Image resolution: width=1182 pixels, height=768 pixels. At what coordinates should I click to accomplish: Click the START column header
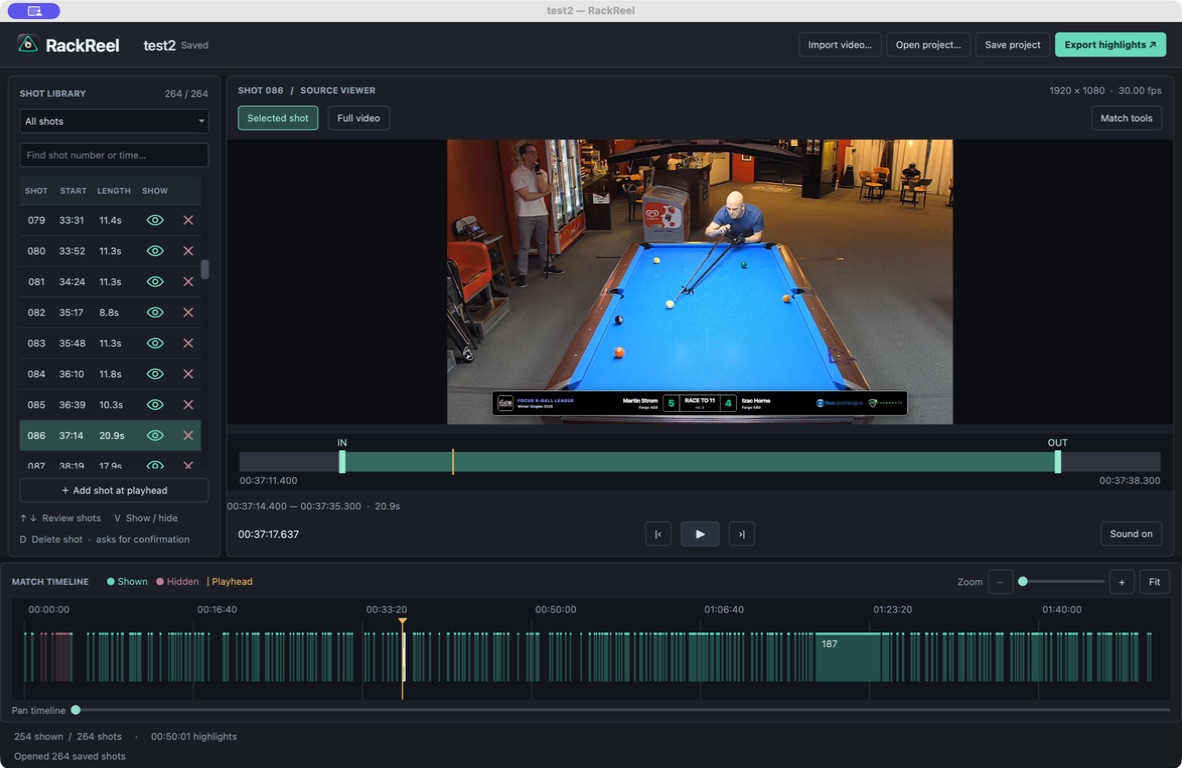point(73,191)
